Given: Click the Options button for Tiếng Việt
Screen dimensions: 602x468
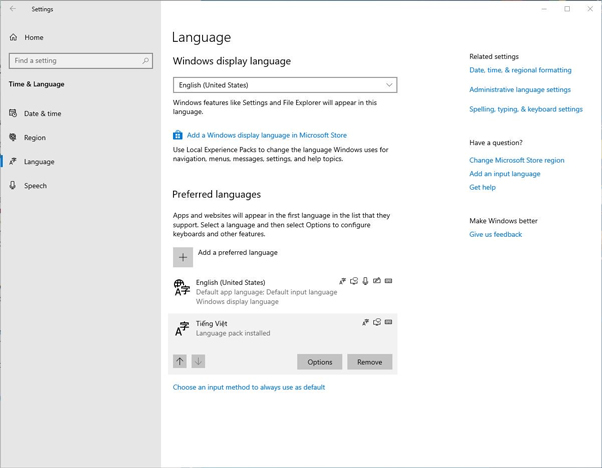Looking at the screenshot, I should (319, 362).
